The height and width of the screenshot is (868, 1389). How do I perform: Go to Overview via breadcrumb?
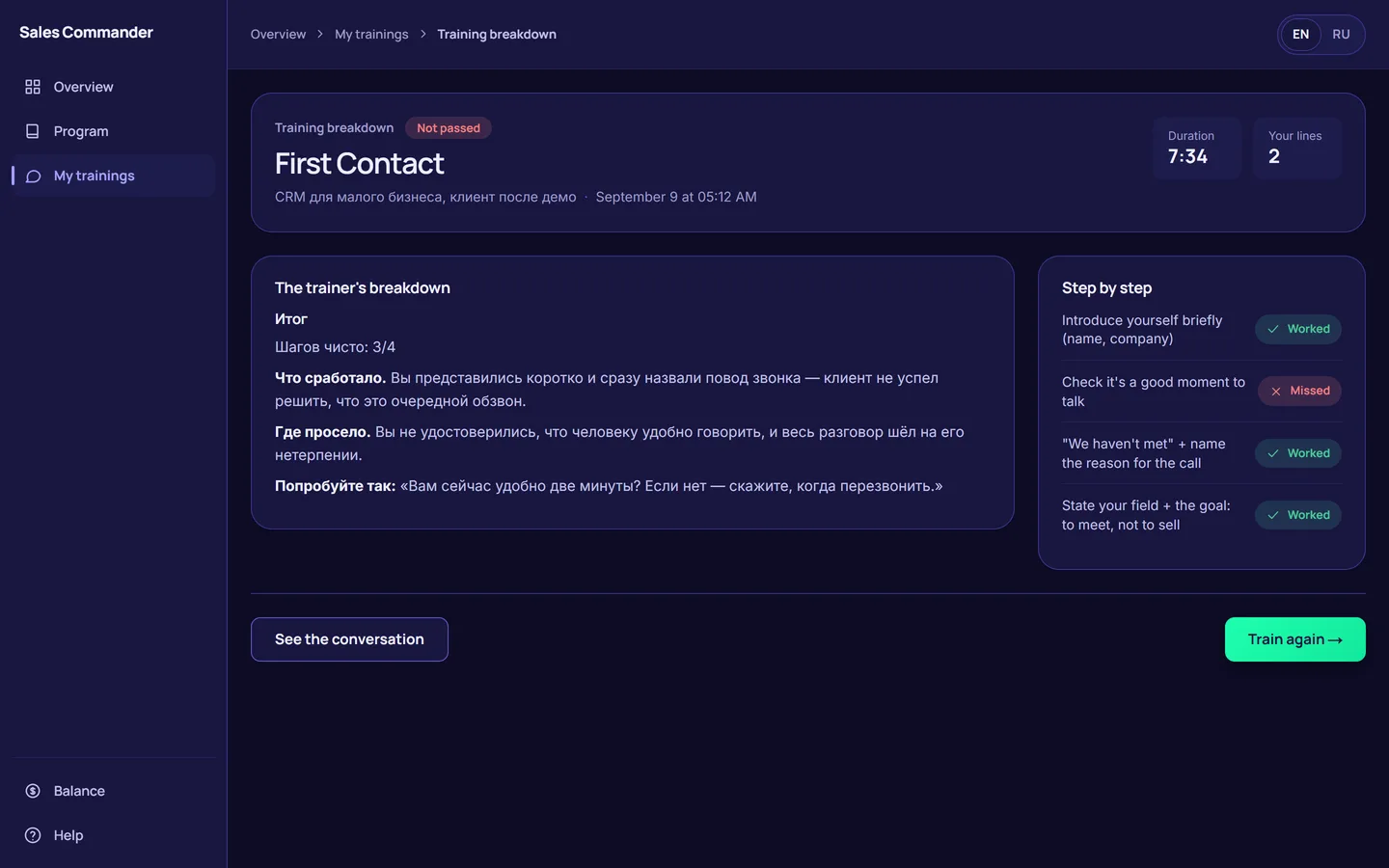pyautogui.click(x=278, y=35)
